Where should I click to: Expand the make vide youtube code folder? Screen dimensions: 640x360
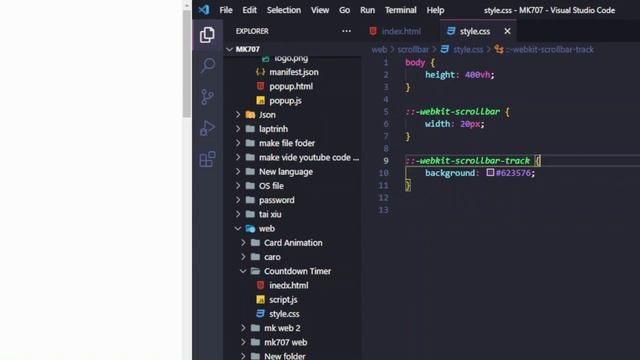click(238, 157)
